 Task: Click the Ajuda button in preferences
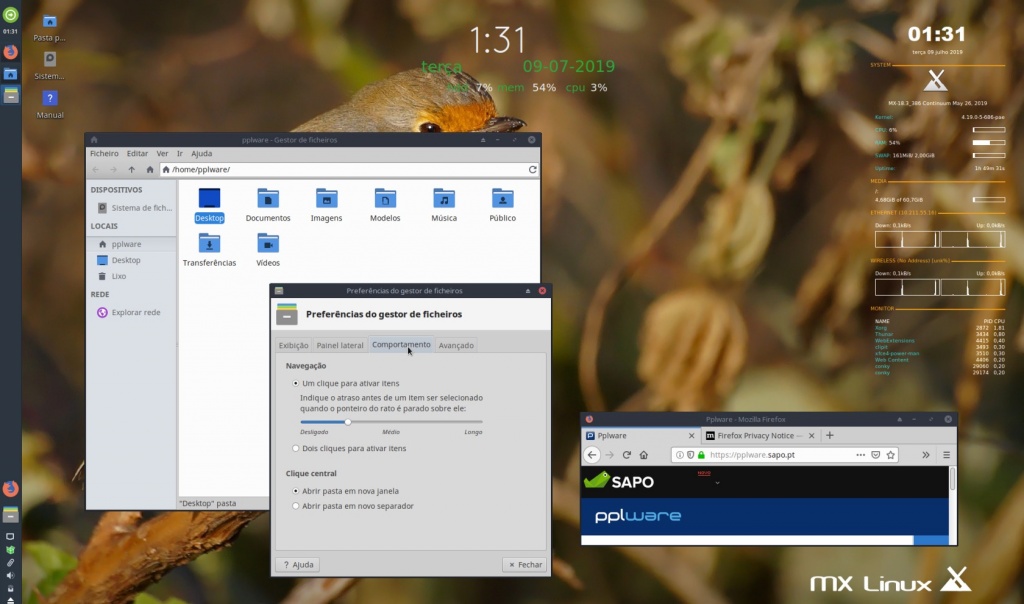tap(297, 564)
